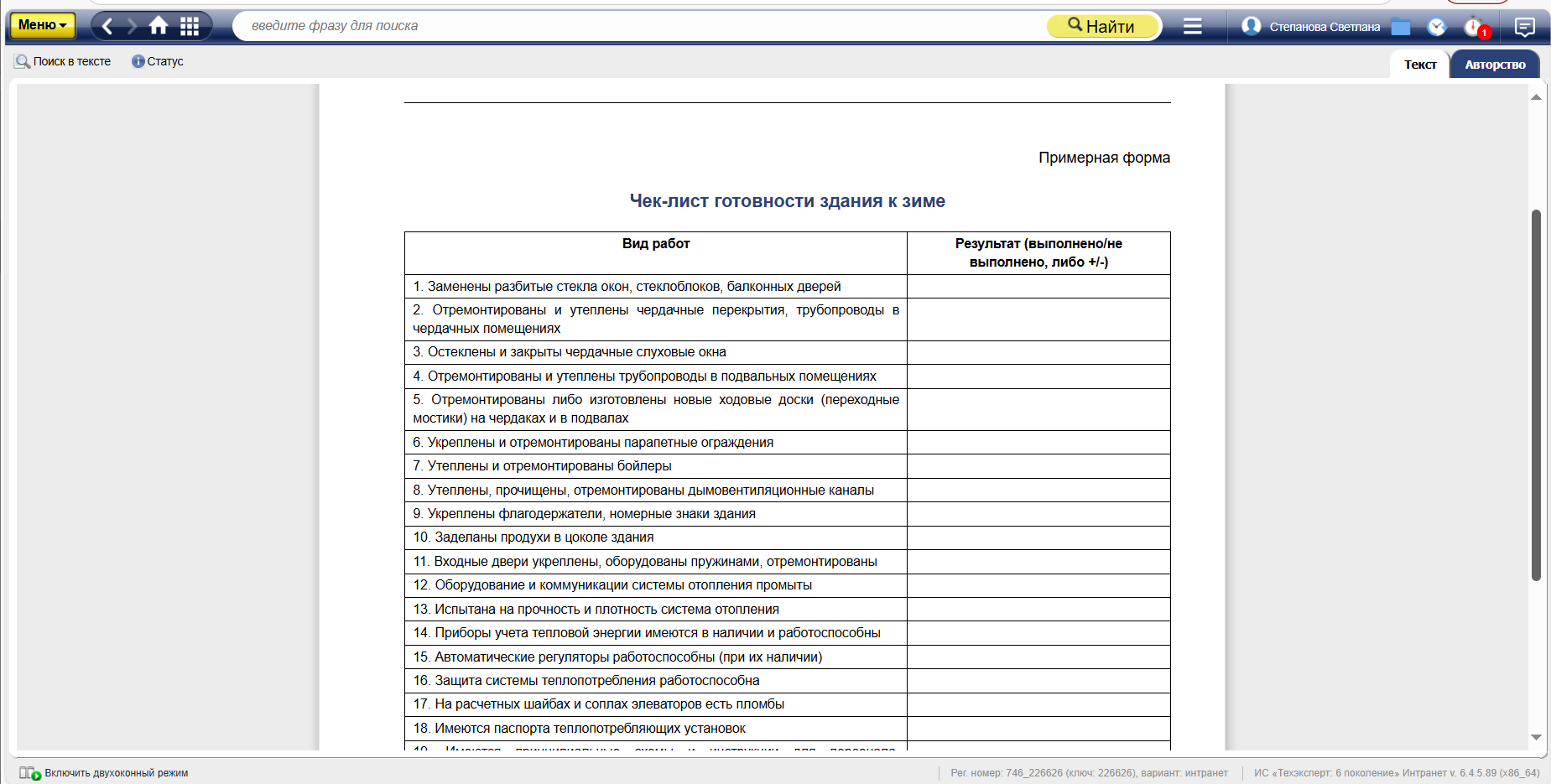Open user Степанова Светлана profile
1551x784 pixels.
(1325, 27)
